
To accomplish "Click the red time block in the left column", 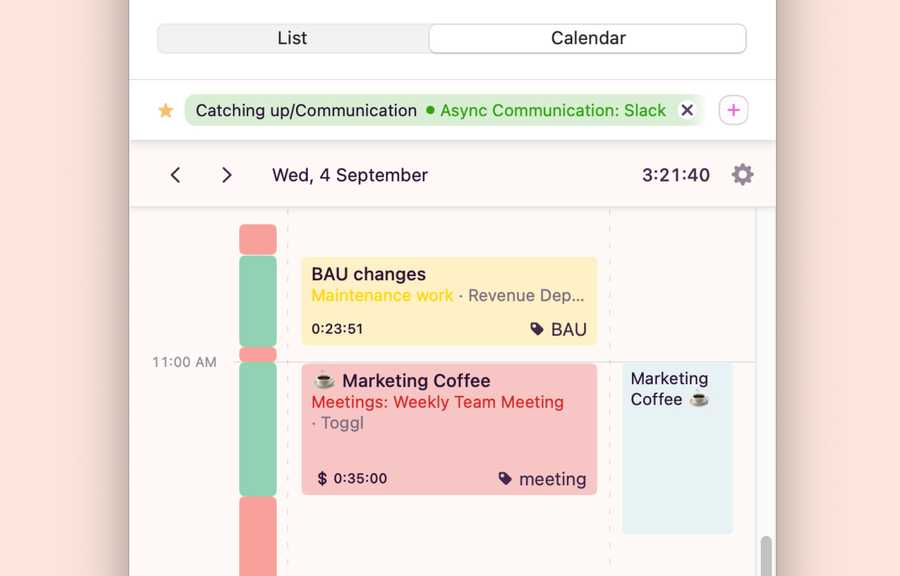I will point(257,238).
